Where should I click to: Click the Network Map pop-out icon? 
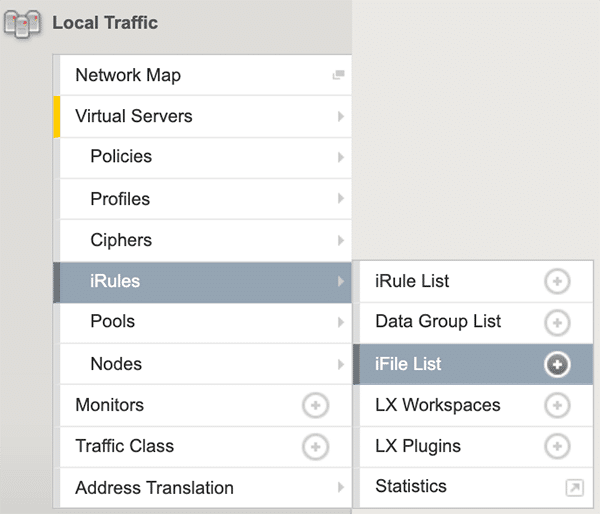[x=338, y=75]
